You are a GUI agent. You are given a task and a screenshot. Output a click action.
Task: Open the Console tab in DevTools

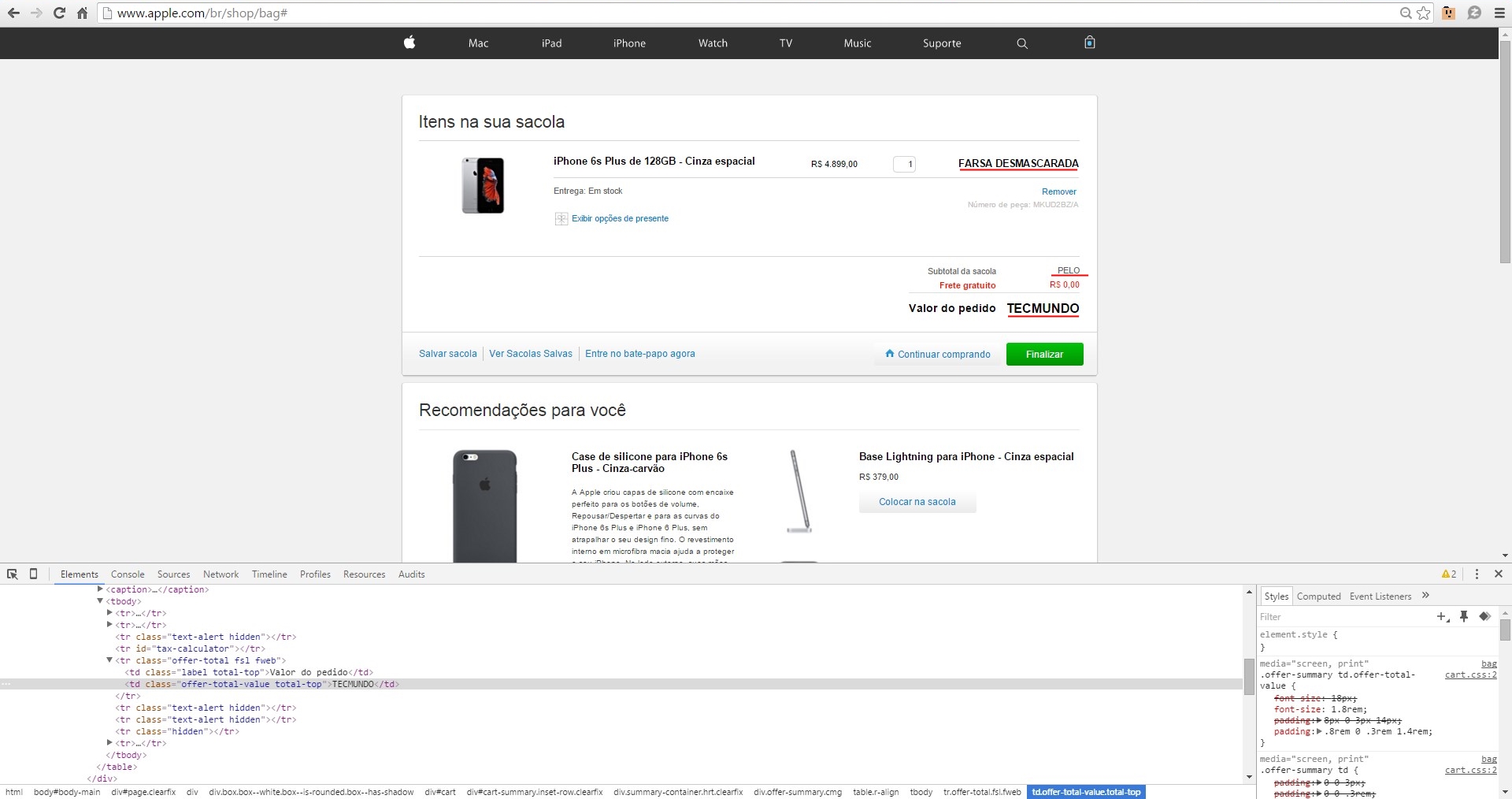[128, 574]
